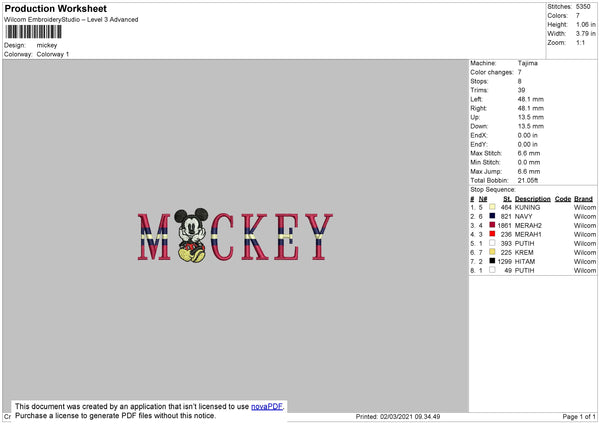Click the 'MERAH1' description text

tap(528, 235)
